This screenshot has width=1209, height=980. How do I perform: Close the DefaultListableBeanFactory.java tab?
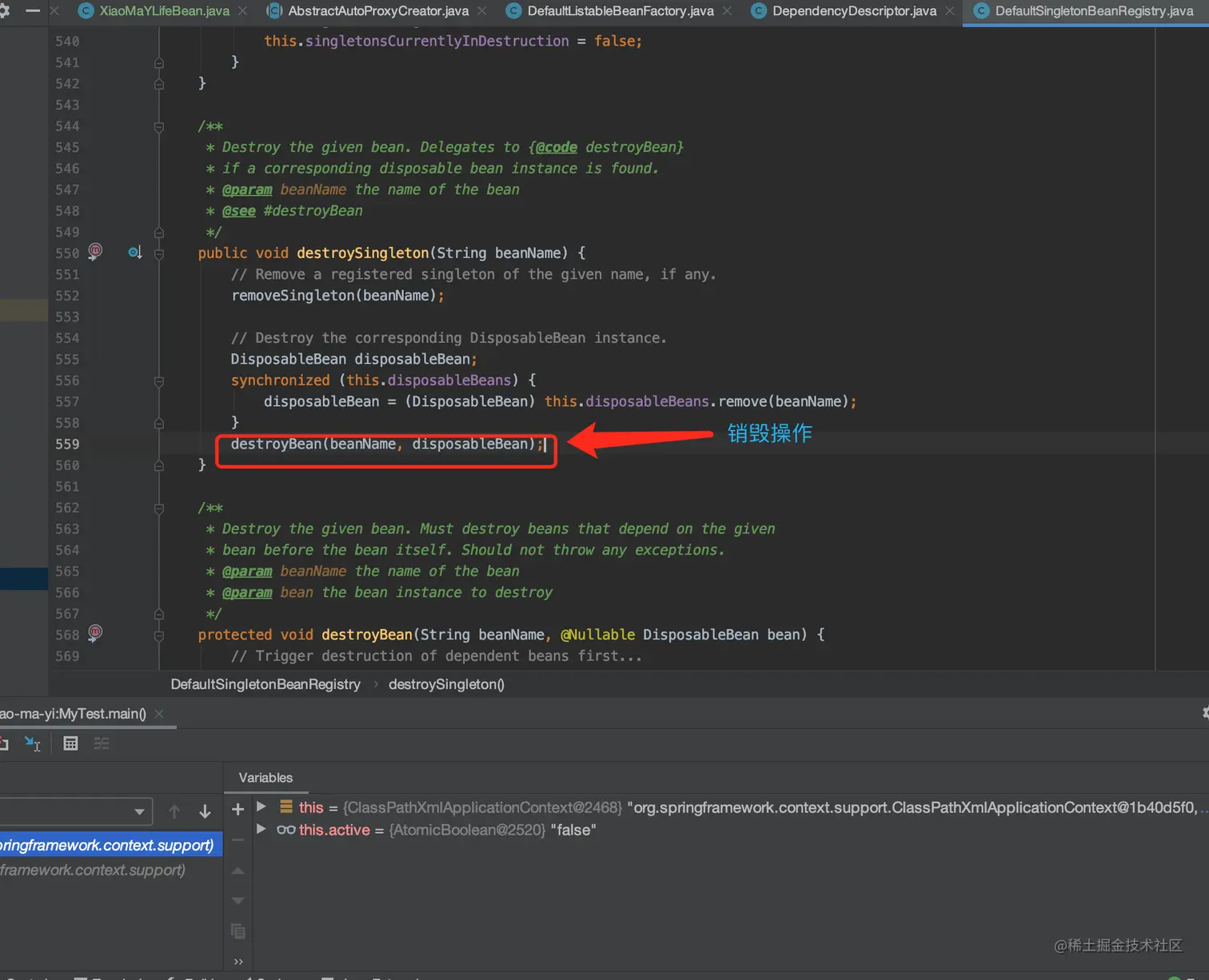(x=727, y=11)
